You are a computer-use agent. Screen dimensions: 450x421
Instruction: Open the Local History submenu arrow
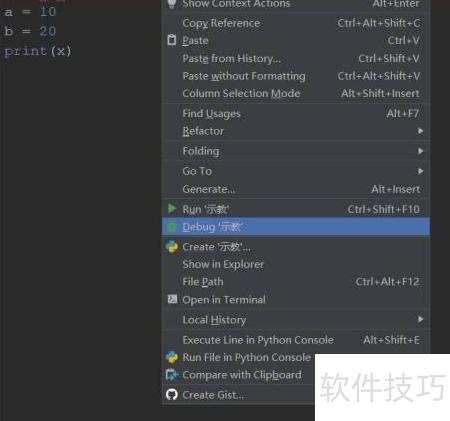coord(420,319)
